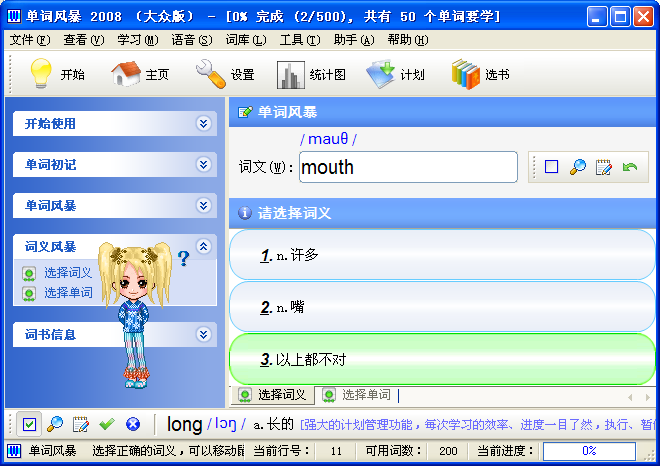This screenshot has height=466, width=660.
Task: Toggle the empty square box beside word field
Action: [551, 168]
